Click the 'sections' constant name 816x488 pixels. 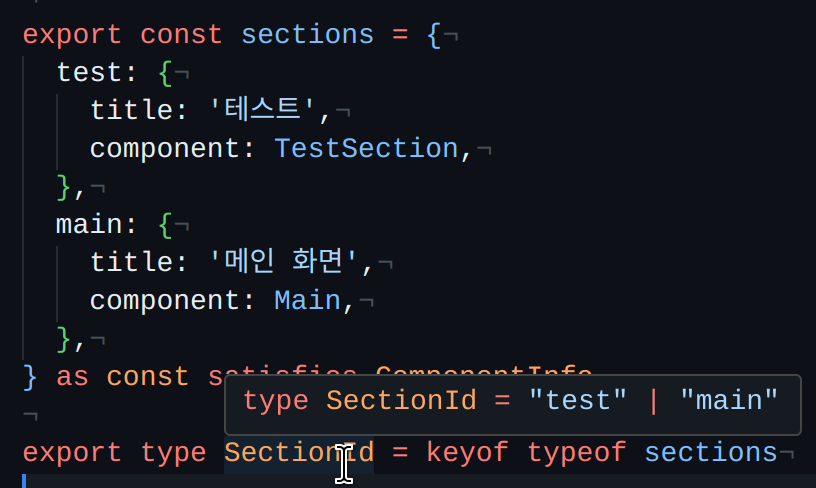308,35
